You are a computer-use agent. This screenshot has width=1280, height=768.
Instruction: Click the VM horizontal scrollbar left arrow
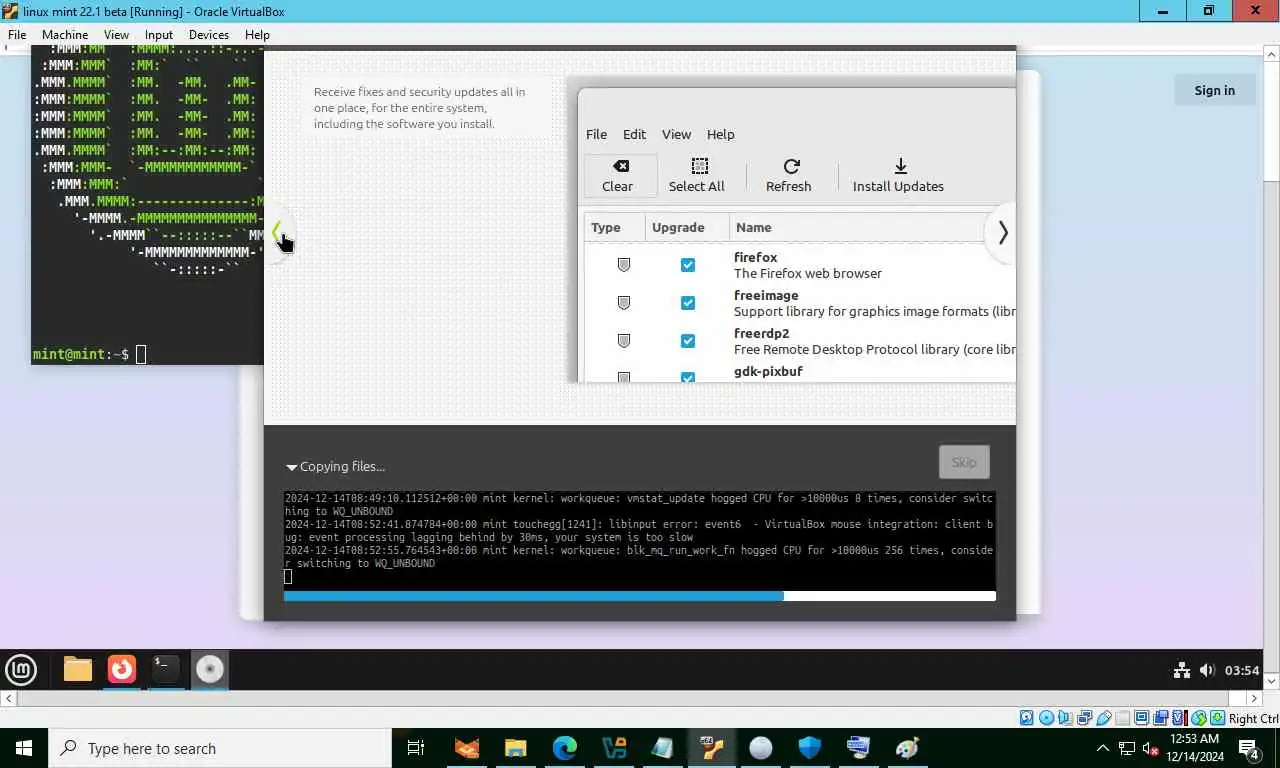pos(9,698)
